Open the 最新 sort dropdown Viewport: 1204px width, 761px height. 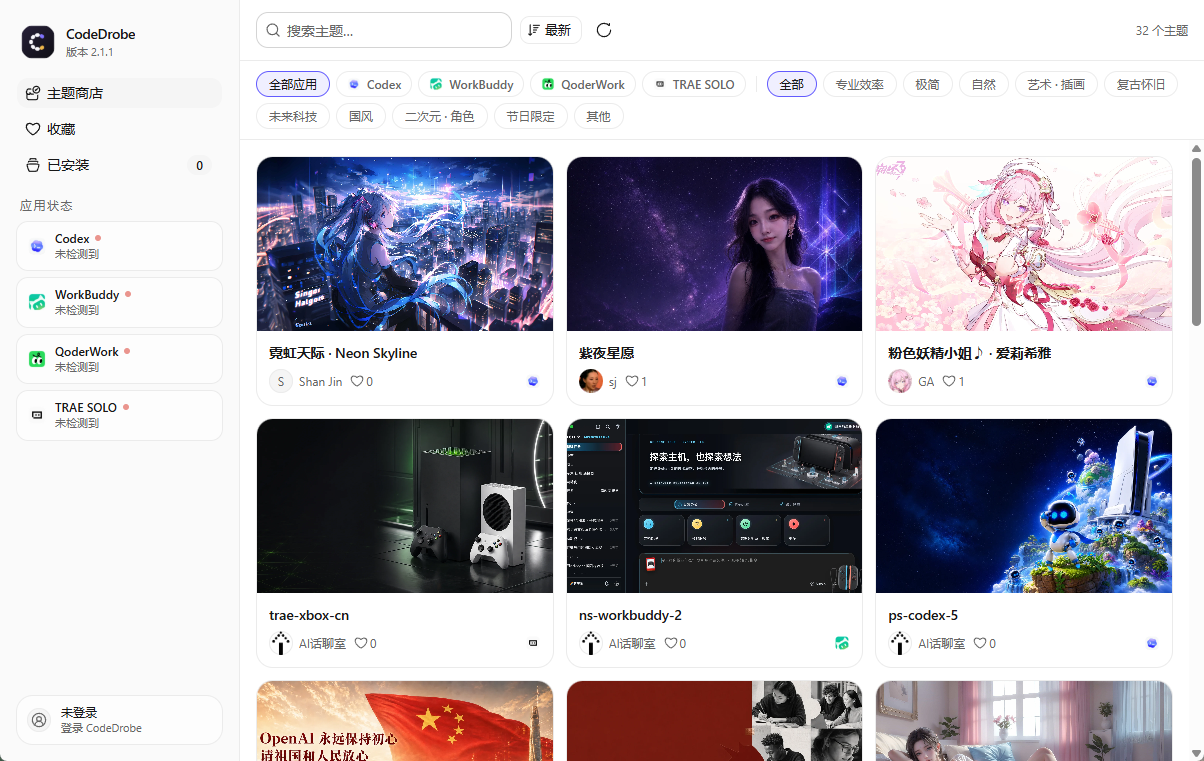[550, 30]
